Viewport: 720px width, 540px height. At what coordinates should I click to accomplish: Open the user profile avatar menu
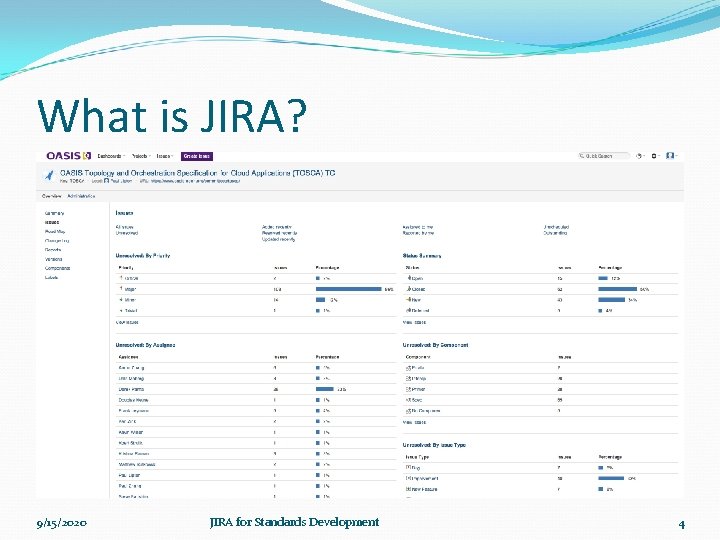pyautogui.click(x=671, y=156)
